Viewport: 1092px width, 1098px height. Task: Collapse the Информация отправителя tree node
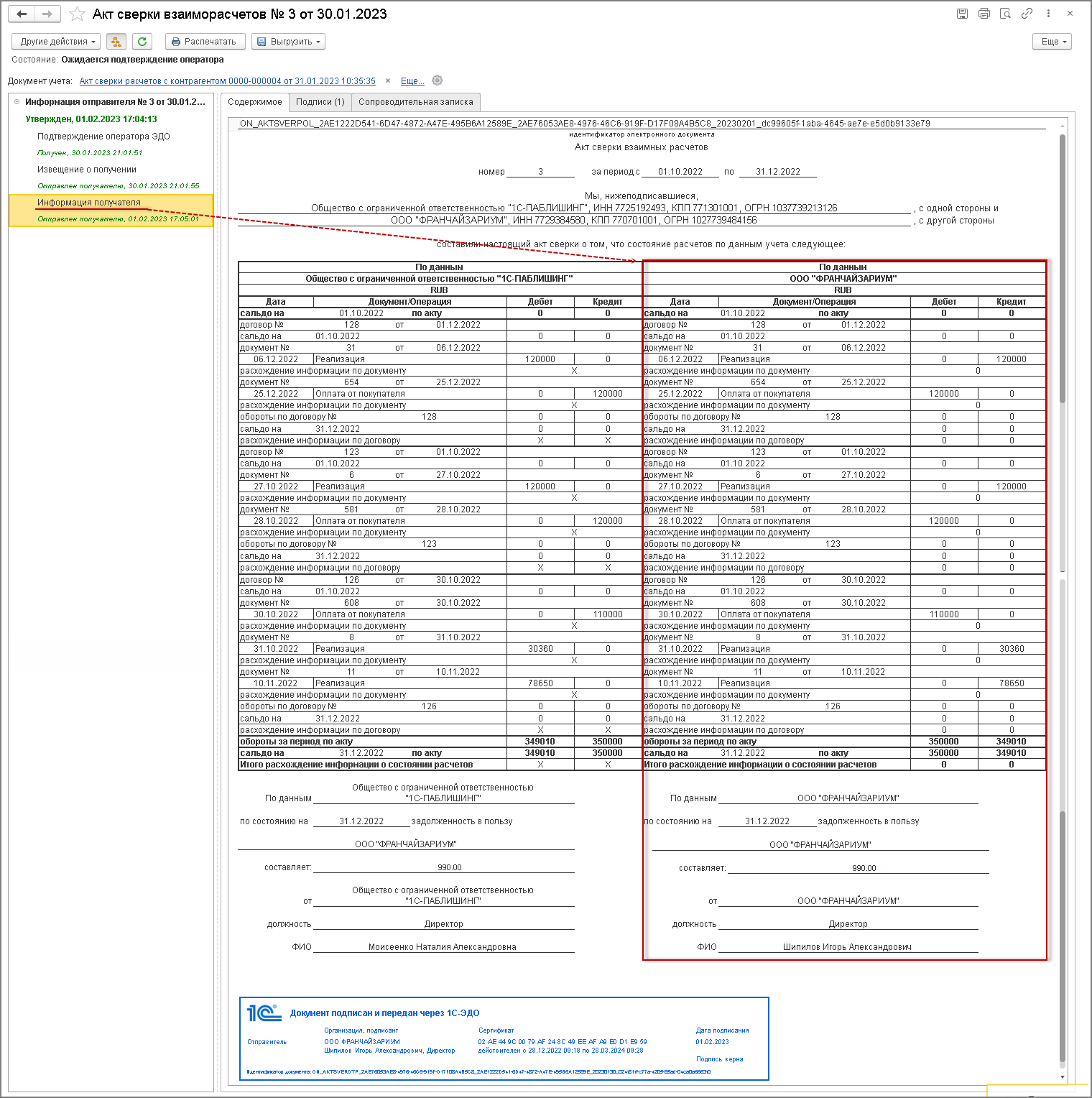point(17,102)
